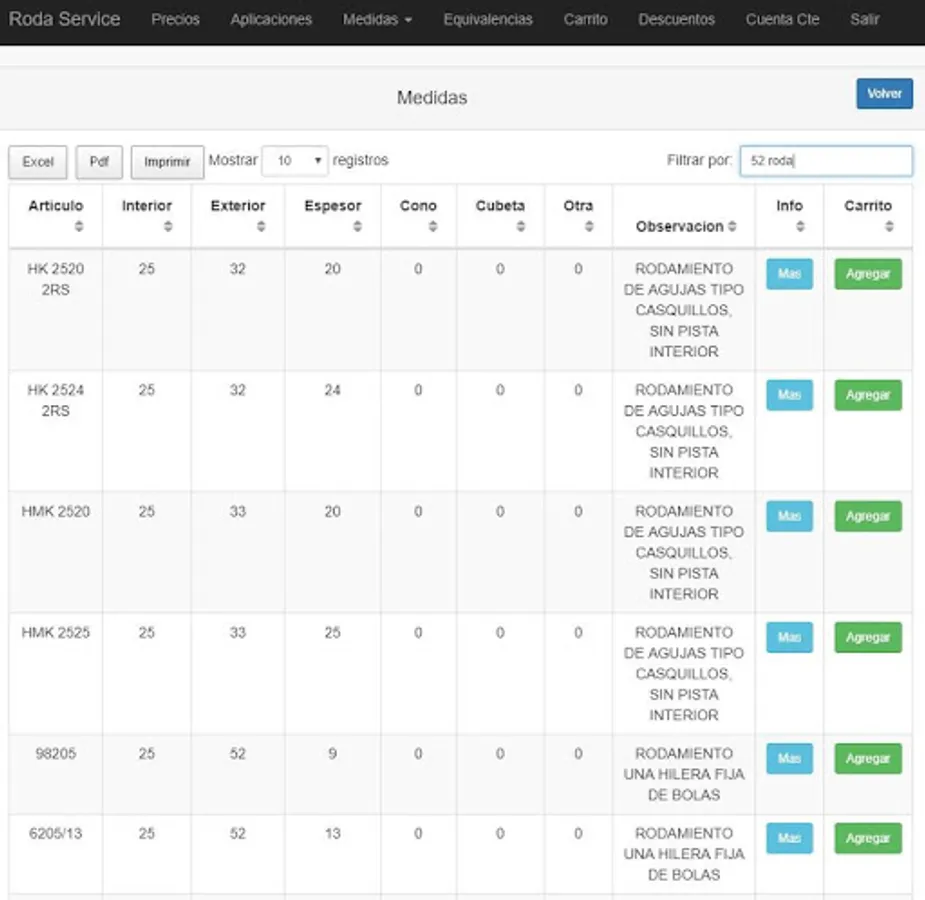925x900 pixels.
Task: Sort table by Articulo column icon
Action: [x=79, y=226]
